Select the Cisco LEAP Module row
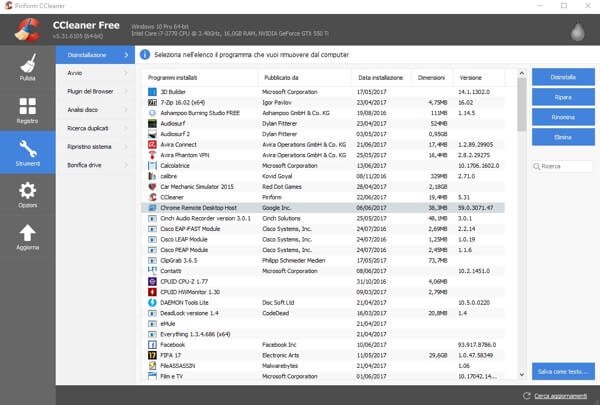Viewport: 600px width, 405px height. (x=323, y=239)
